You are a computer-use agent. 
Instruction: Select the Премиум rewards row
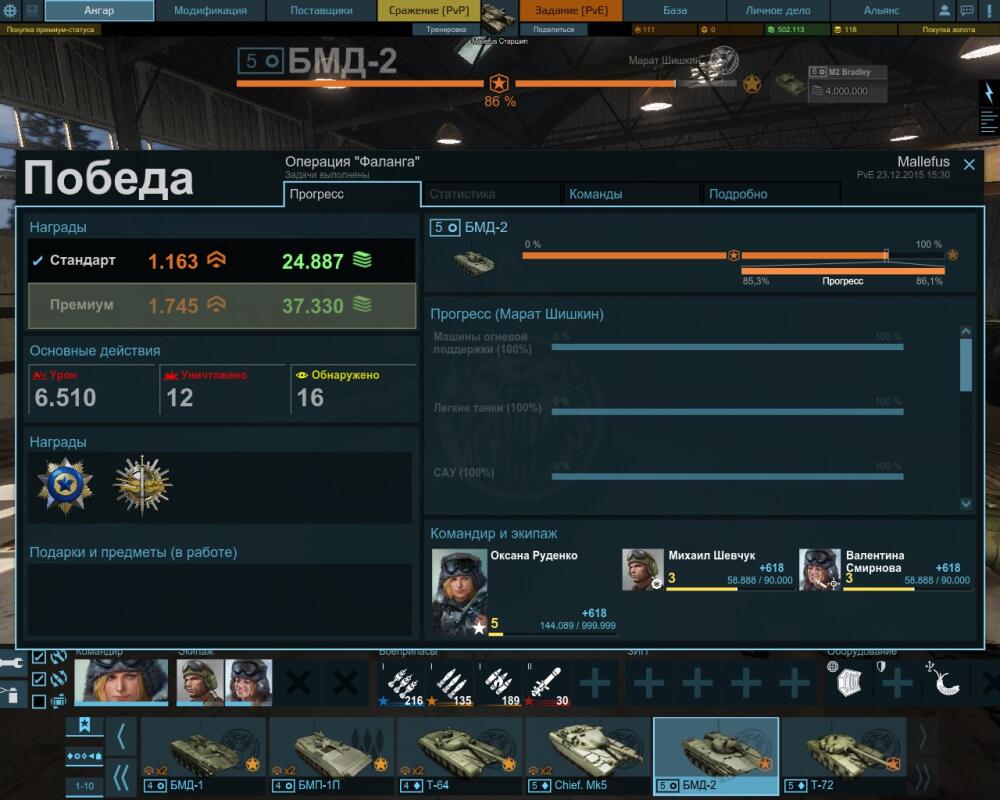(x=222, y=306)
